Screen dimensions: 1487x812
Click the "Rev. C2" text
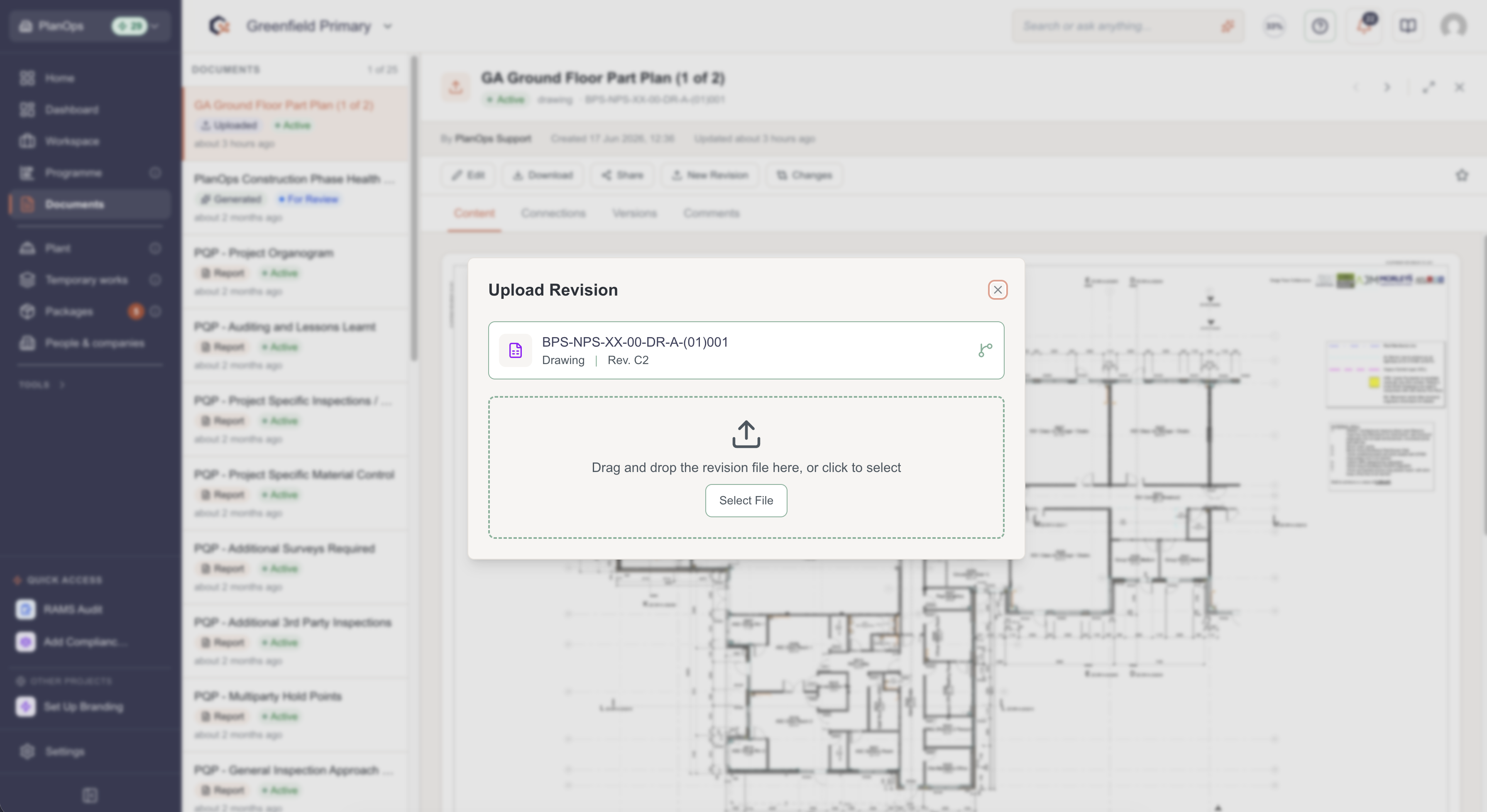(628, 360)
